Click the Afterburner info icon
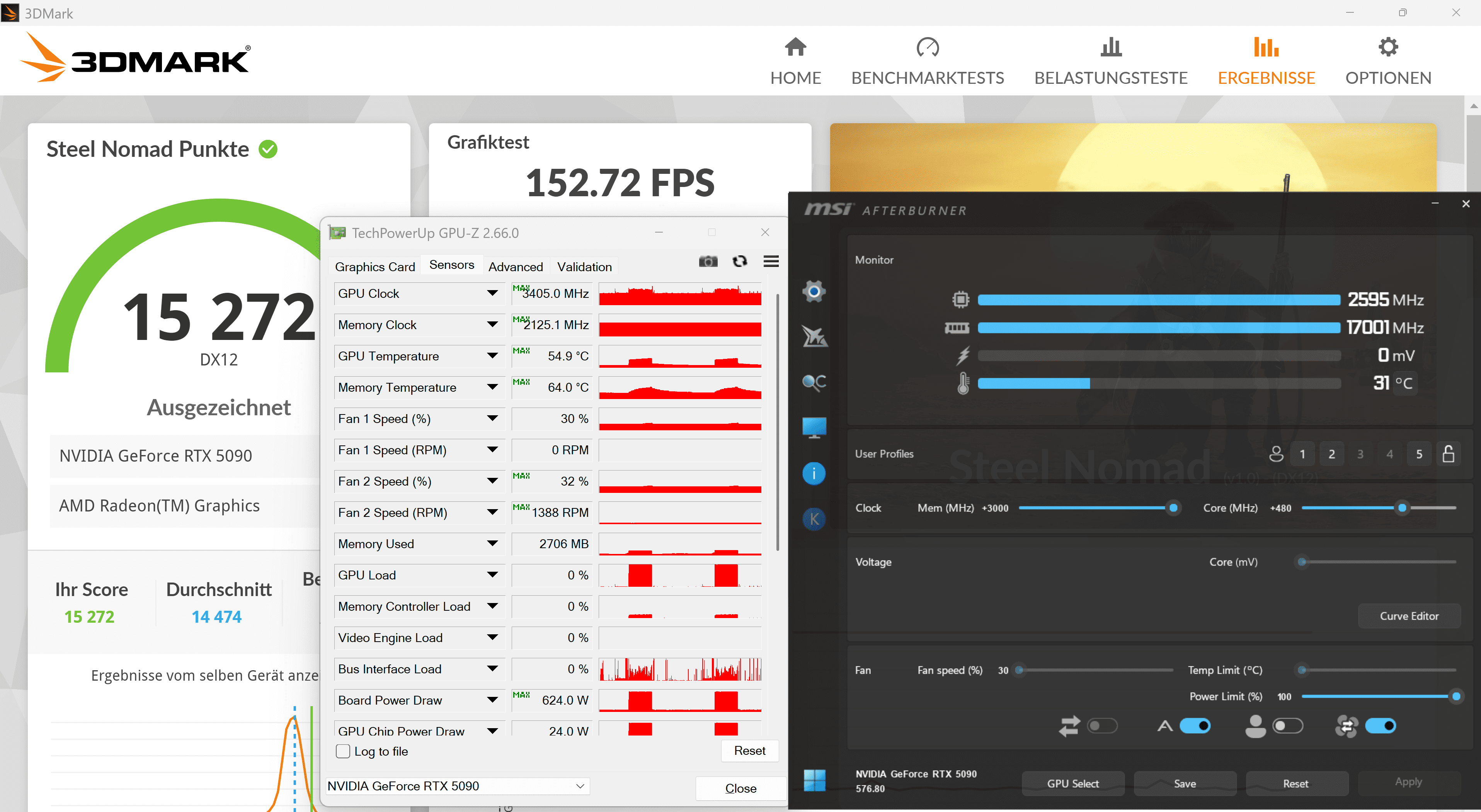Screen dimensions: 1481x812 814,474
